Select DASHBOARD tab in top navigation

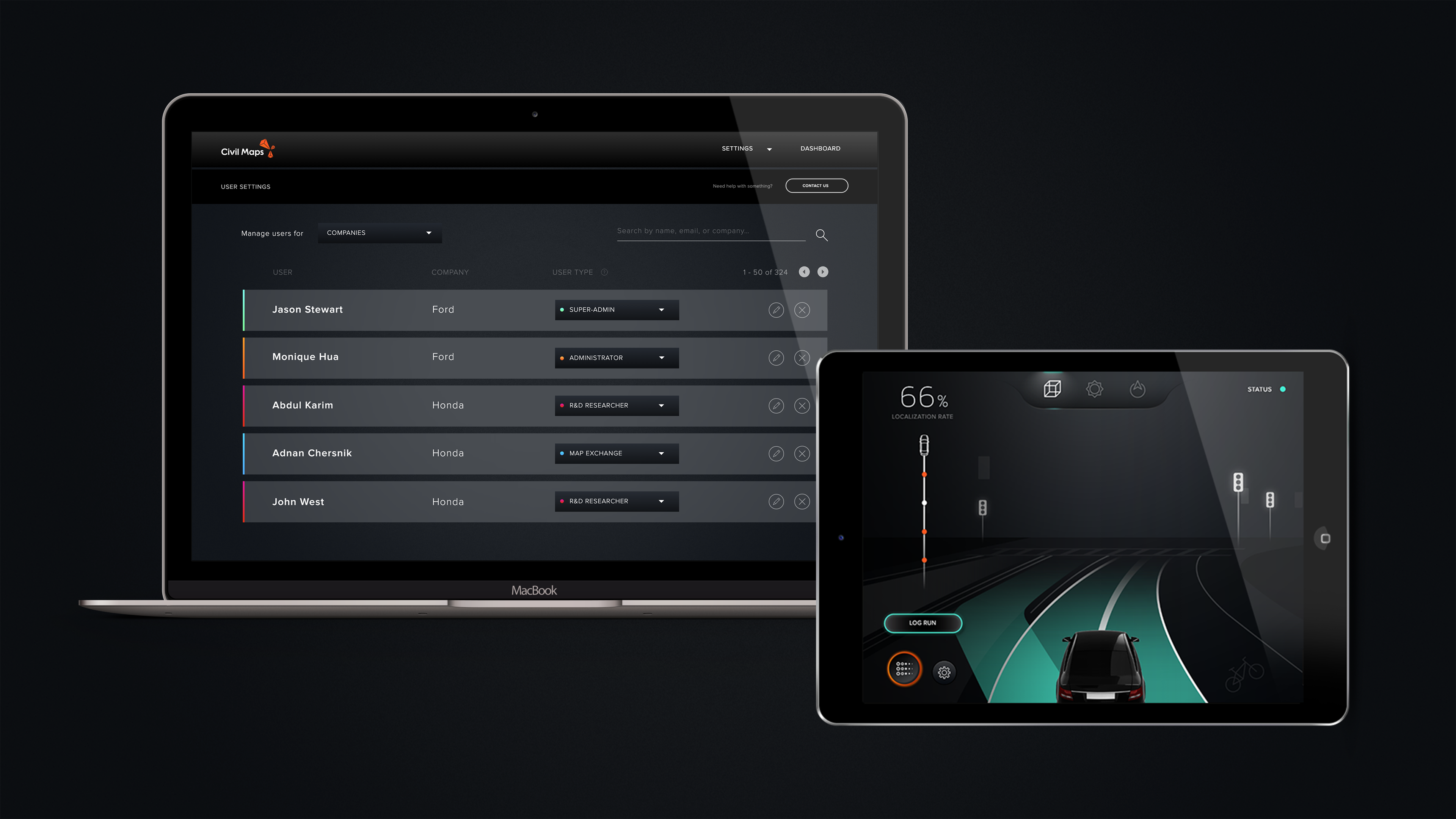point(820,148)
